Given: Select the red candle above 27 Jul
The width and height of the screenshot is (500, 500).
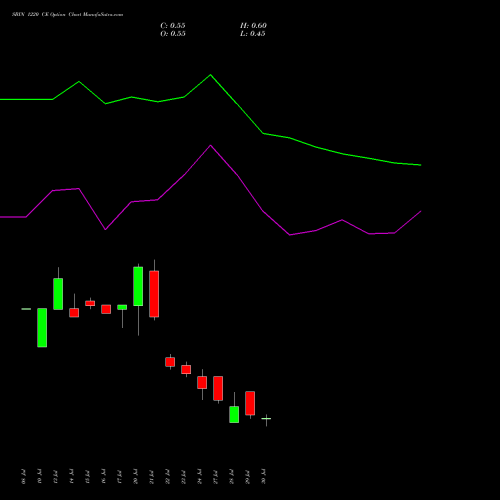Looking at the screenshot, I should pos(218,388).
